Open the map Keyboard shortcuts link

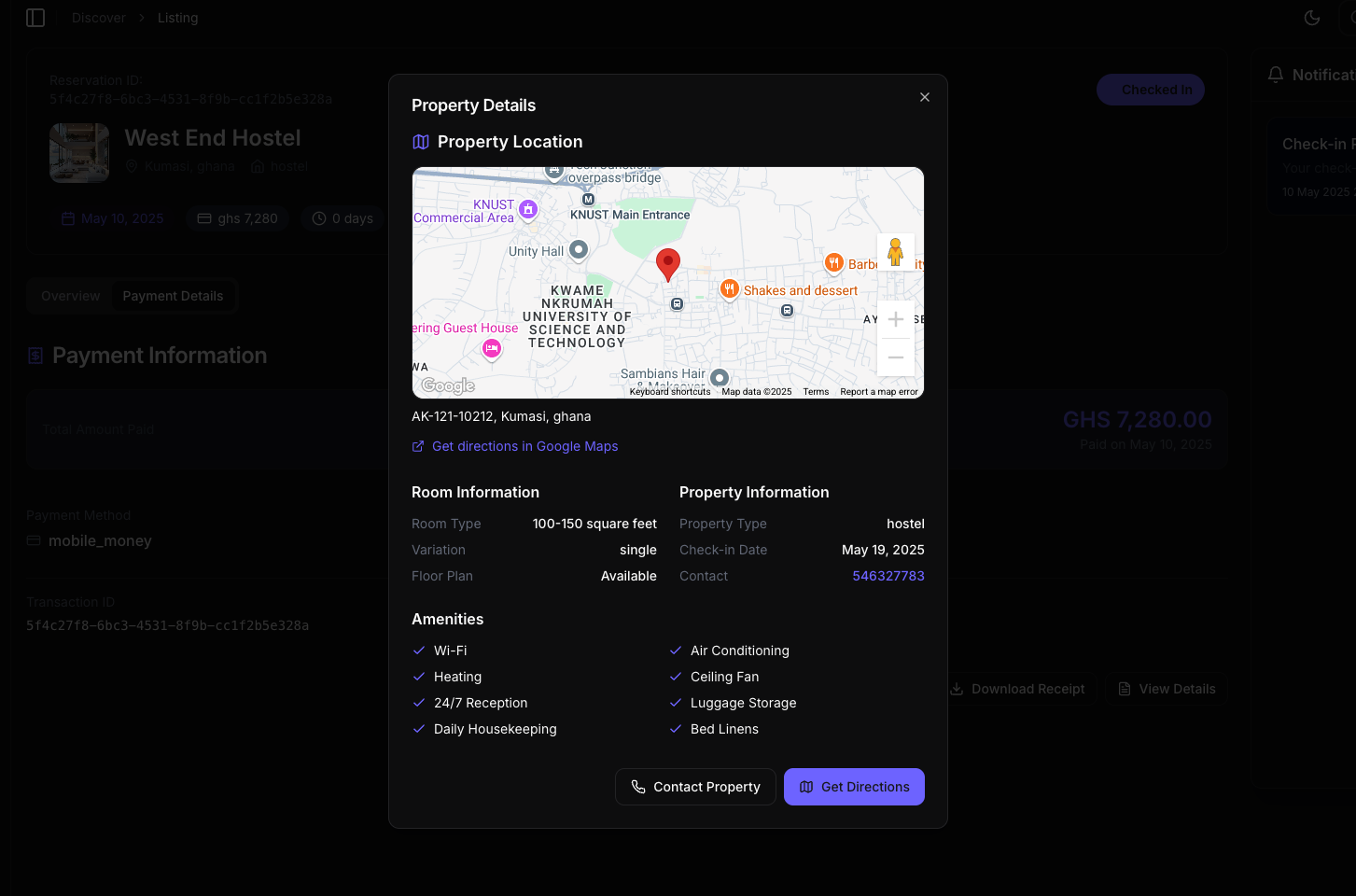click(x=669, y=392)
